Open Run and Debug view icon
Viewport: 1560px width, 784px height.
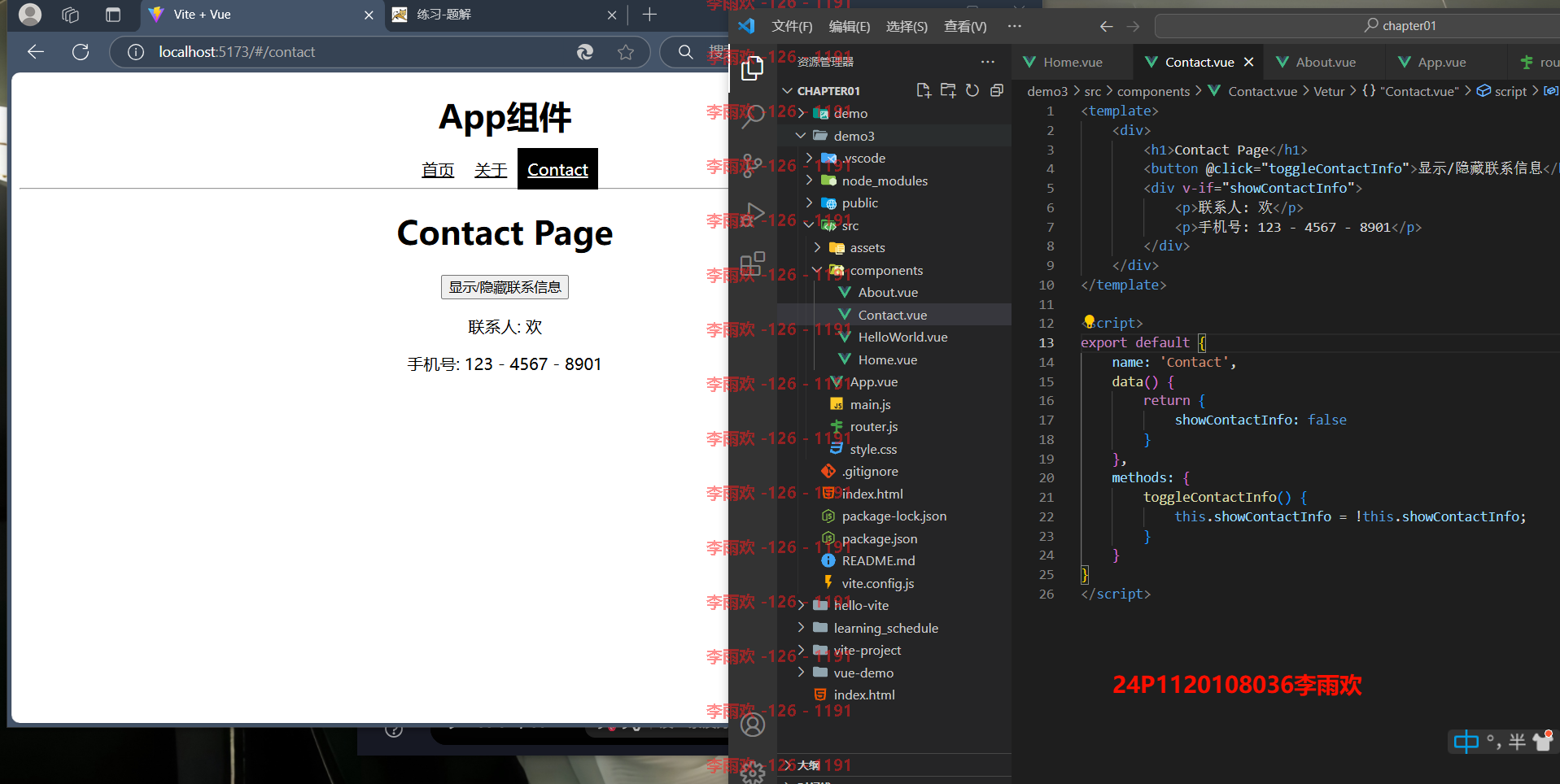(x=753, y=215)
